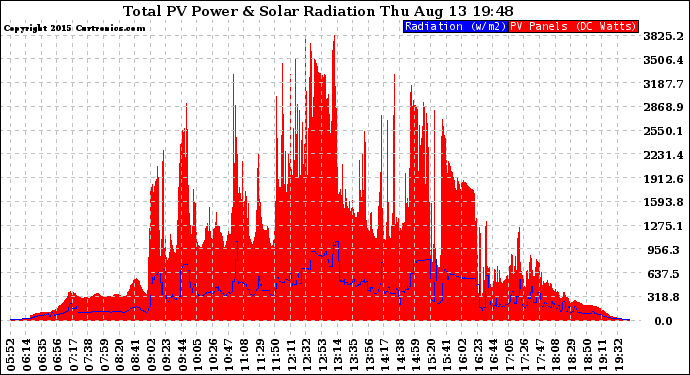The image size is (690, 375).
Task: Click the x-axis time label 14:38
Action: coord(399,355)
